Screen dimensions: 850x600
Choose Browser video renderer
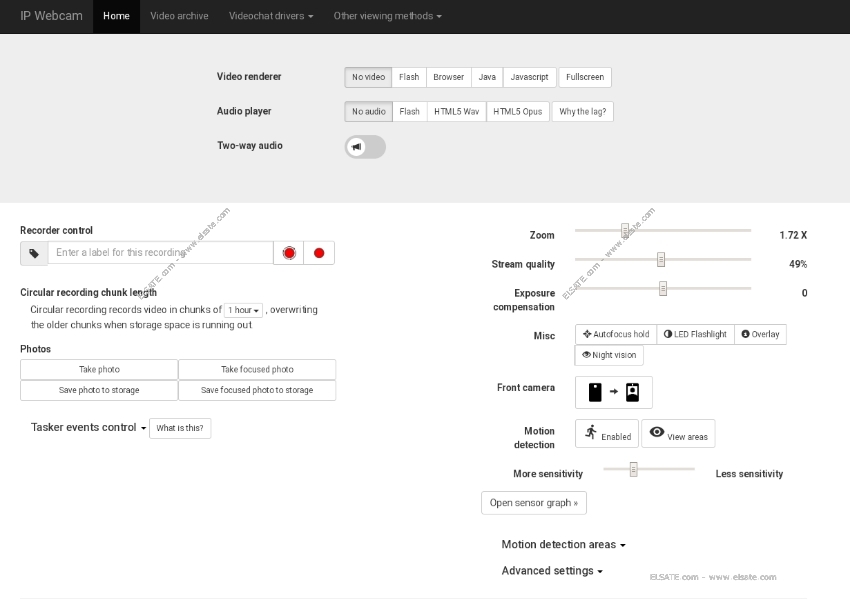click(x=449, y=77)
